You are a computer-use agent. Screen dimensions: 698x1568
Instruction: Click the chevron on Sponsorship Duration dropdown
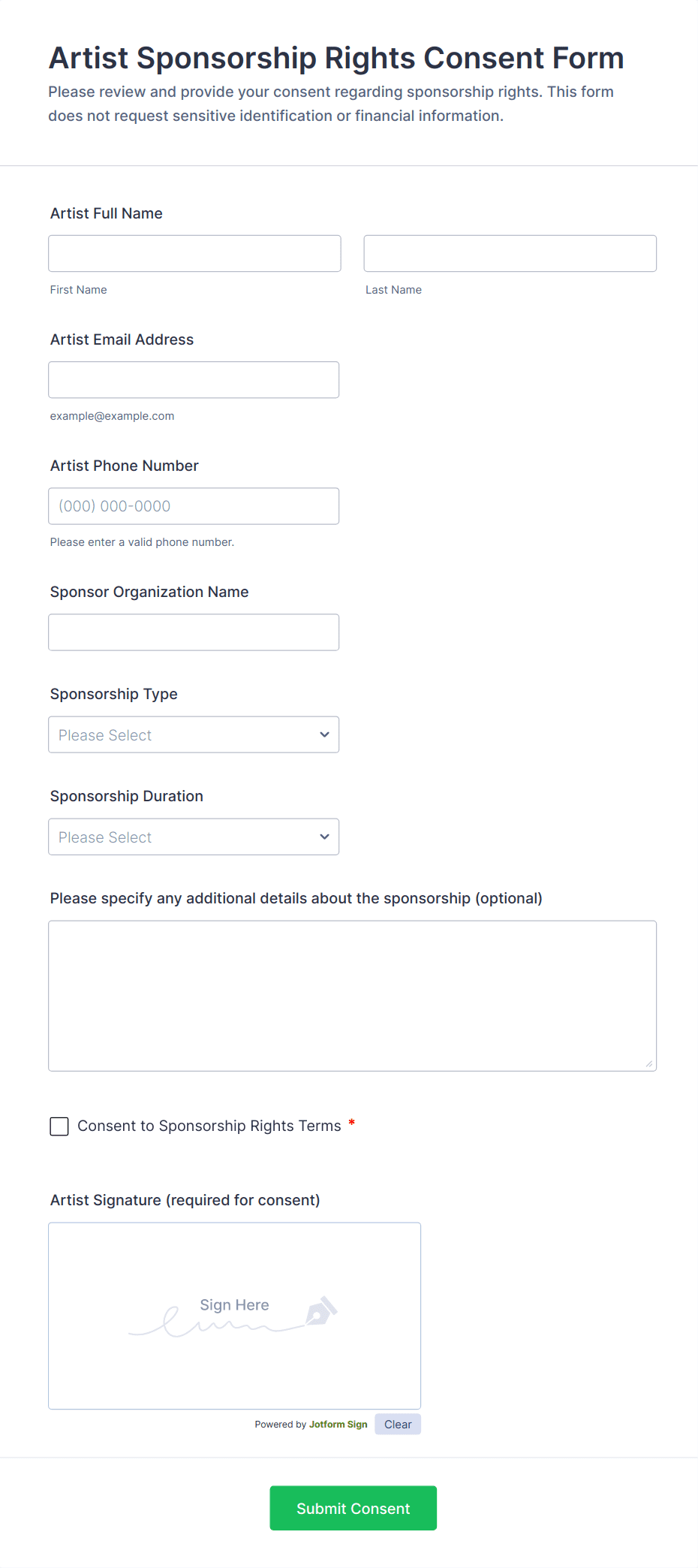pos(323,837)
